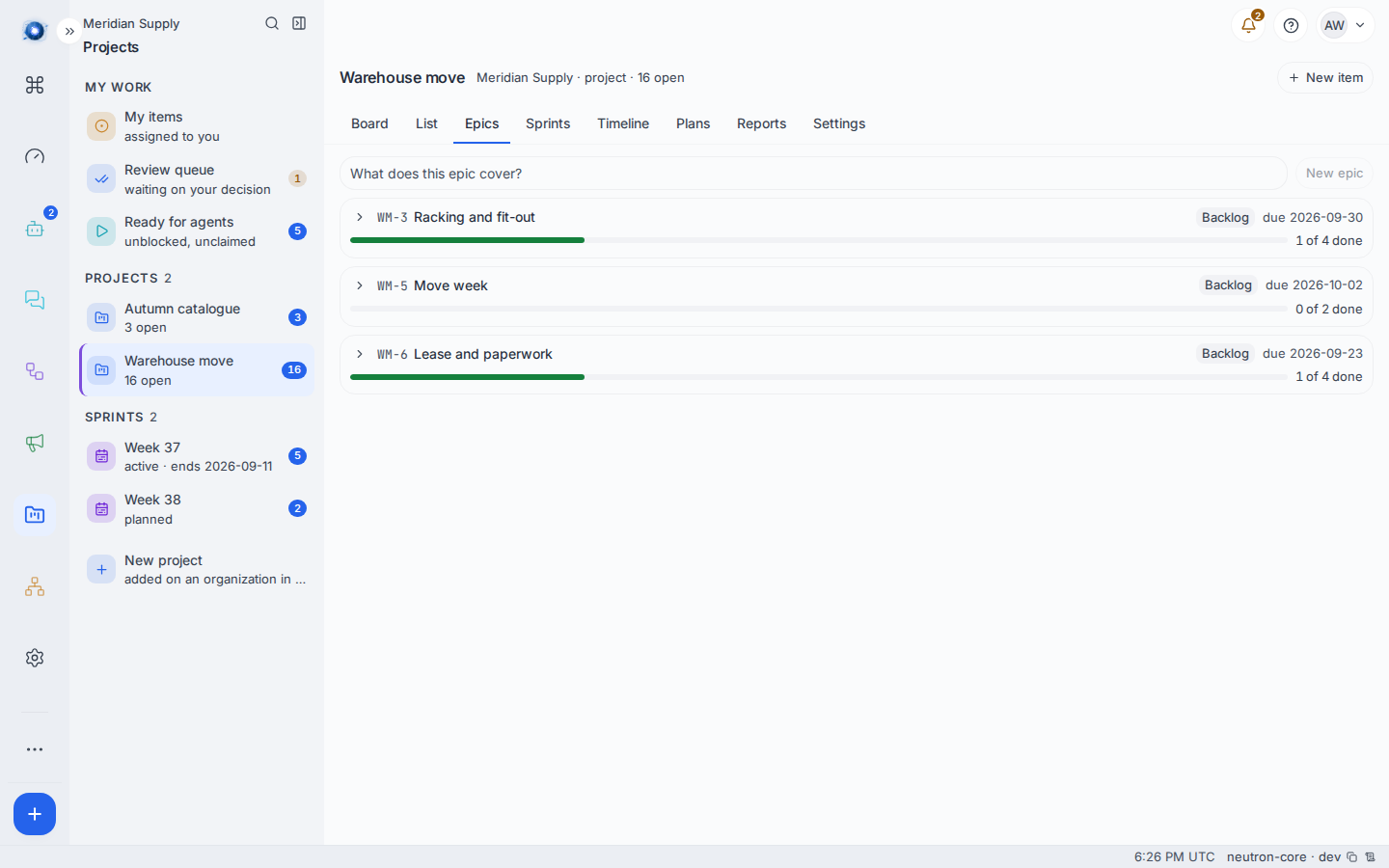Switch to the Board tab

click(369, 123)
